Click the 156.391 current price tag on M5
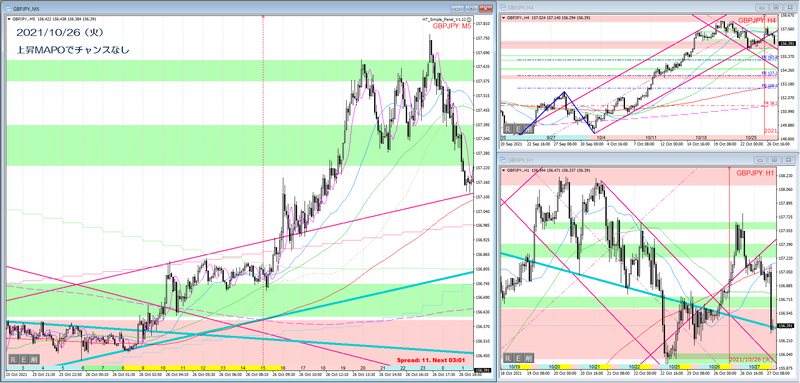The image size is (800, 383). coord(482,371)
